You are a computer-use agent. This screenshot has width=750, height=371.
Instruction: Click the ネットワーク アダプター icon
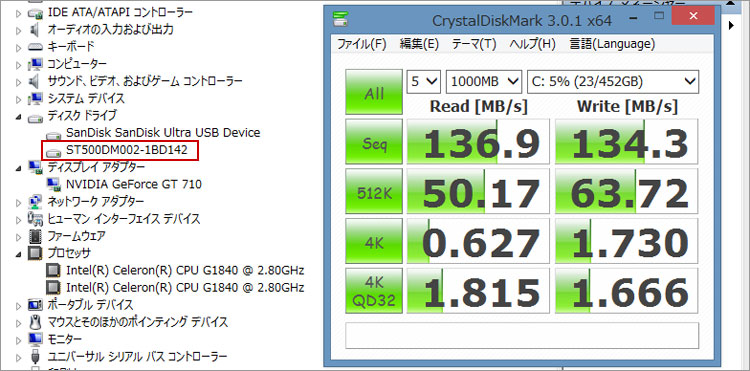click(x=35, y=201)
